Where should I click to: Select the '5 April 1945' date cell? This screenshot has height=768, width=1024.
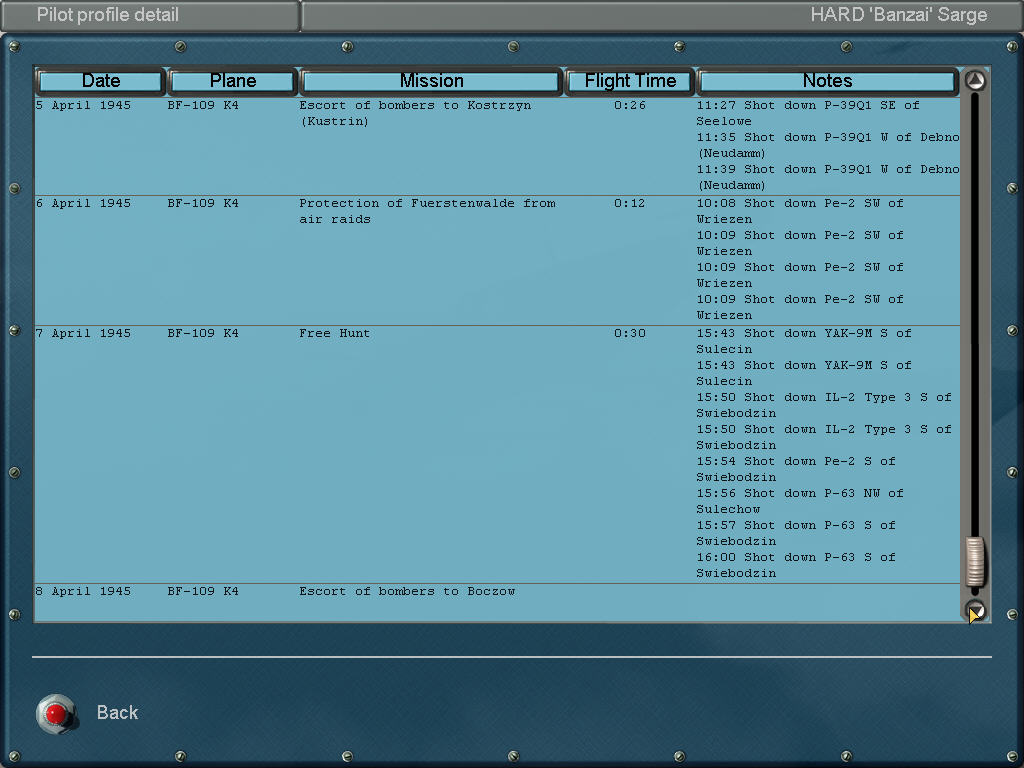point(84,105)
